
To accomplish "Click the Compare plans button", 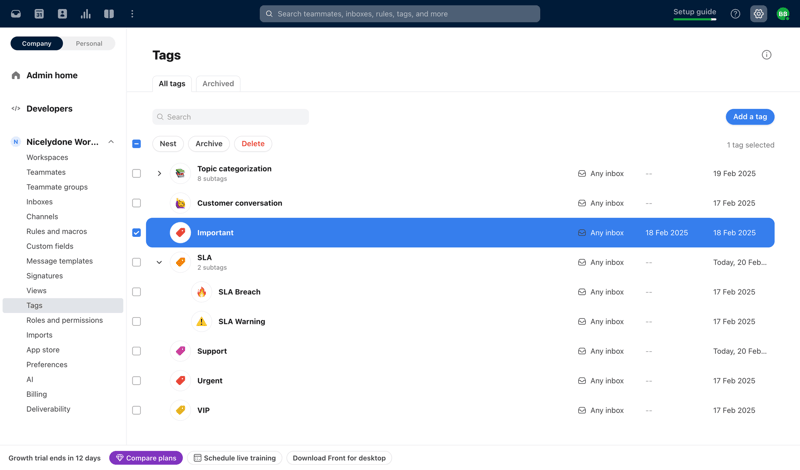I will coord(146,458).
